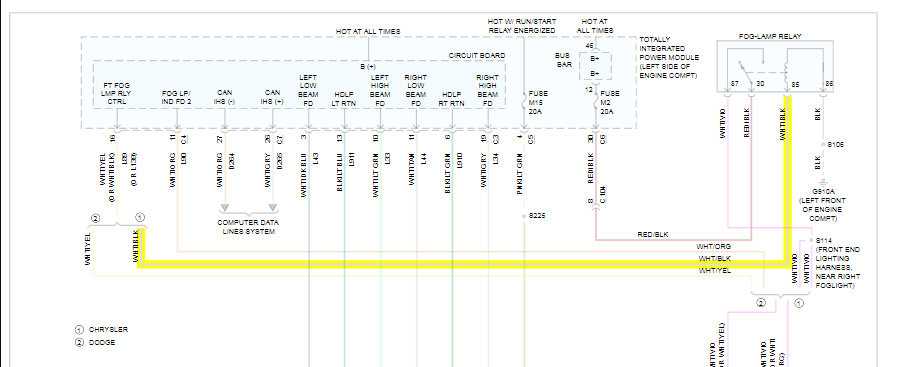Click the WHT/LT GRN wire label

coord(375,175)
